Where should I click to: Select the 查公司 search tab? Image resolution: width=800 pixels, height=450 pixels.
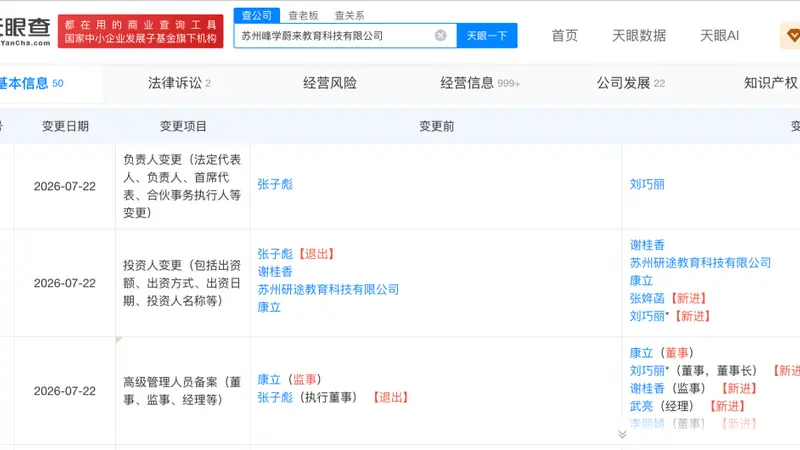tap(257, 15)
